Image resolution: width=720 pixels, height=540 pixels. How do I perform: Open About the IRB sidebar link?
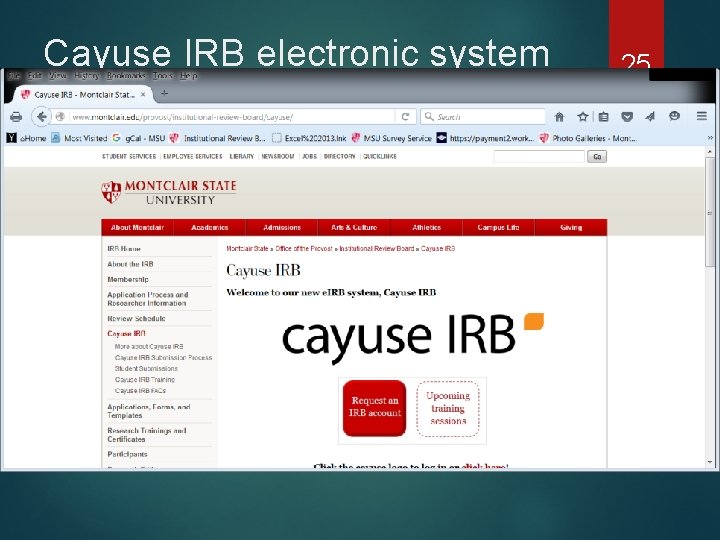pyautogui.click(x=130, y=264)
